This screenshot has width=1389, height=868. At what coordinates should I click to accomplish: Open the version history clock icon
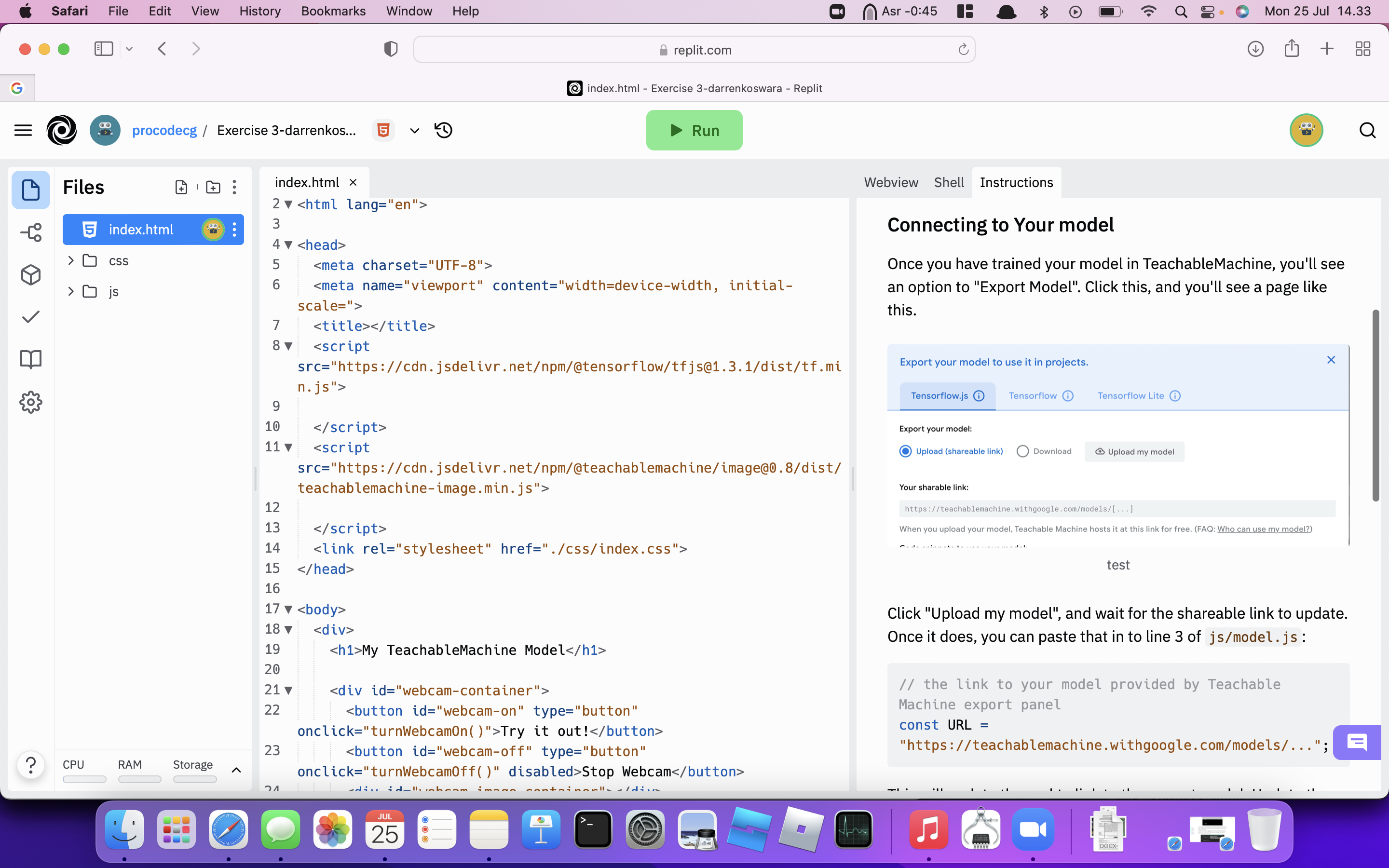coord(444,130)
